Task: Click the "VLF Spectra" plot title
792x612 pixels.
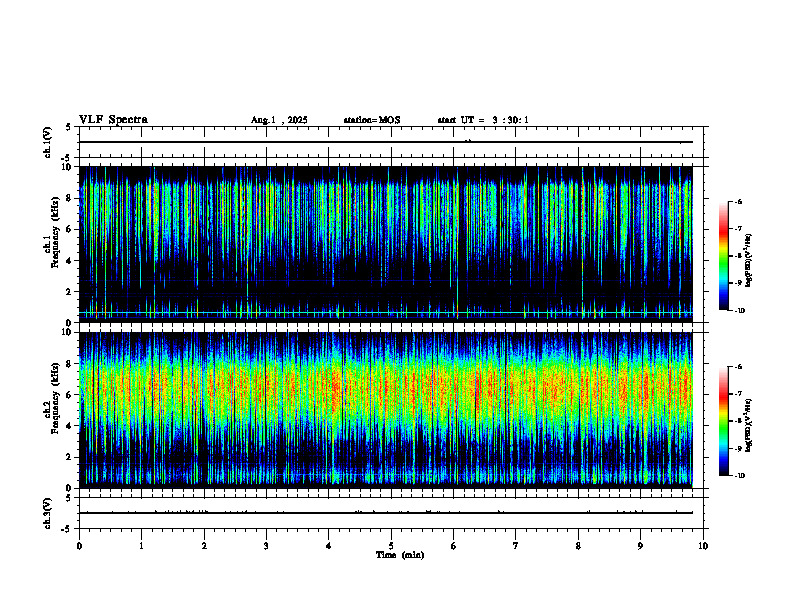Action: tap(114, 120)
